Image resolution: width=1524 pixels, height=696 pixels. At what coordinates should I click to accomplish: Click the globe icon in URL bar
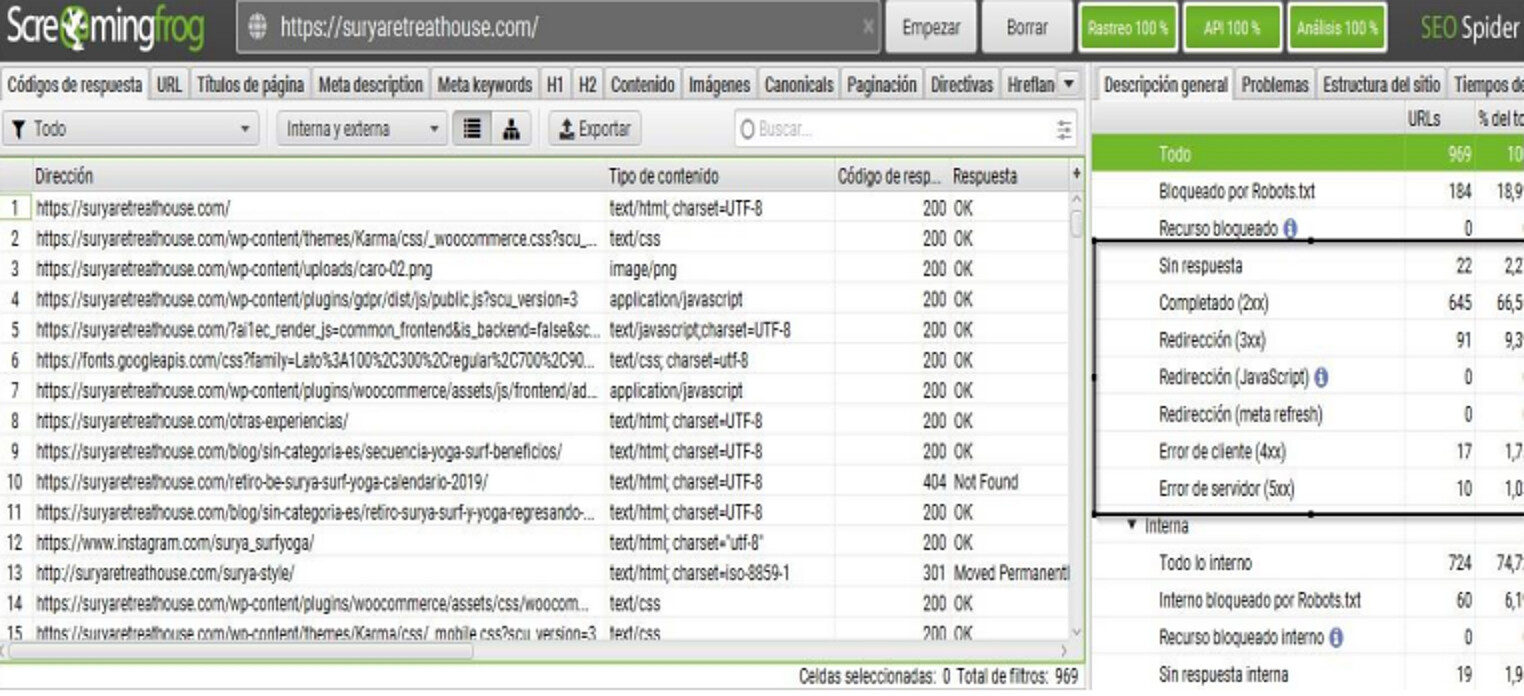257,28
